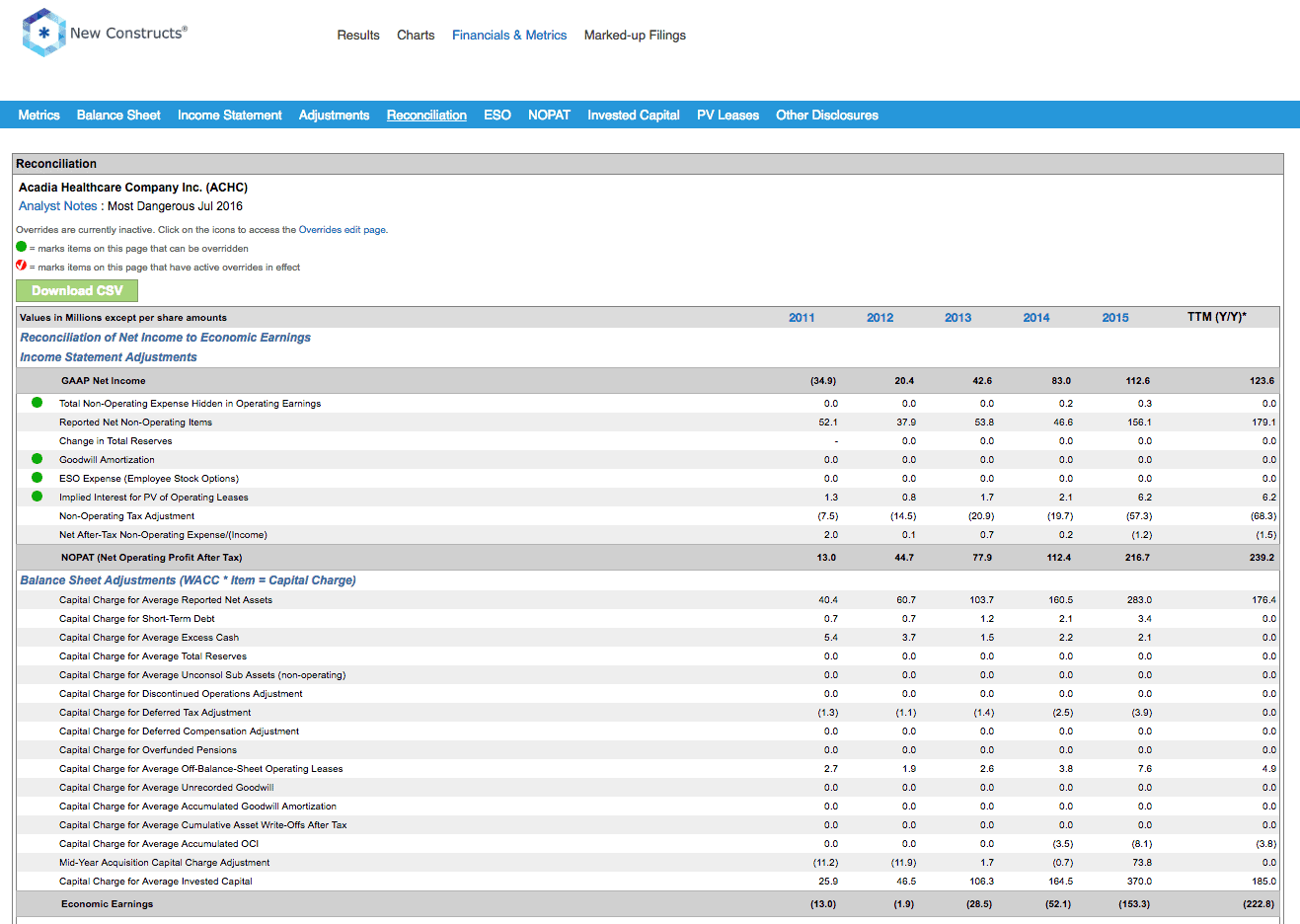Select 'Net After-Tax Non-Operating Expense/(Income)' label
This screenshot has width=1300, height=924.
tap(163, 535)
